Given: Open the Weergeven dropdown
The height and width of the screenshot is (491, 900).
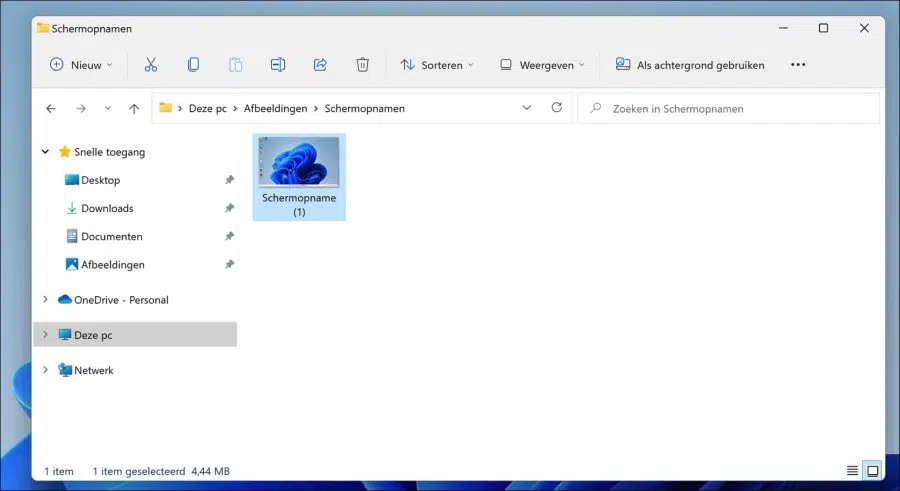Looking at the screenshot, I should 542,65.
